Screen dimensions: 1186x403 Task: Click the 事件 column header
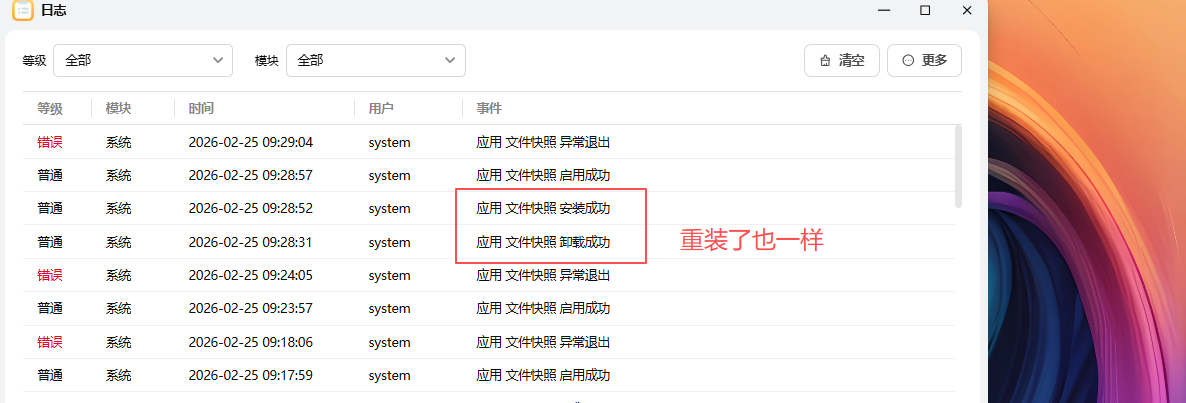(489, 108)
